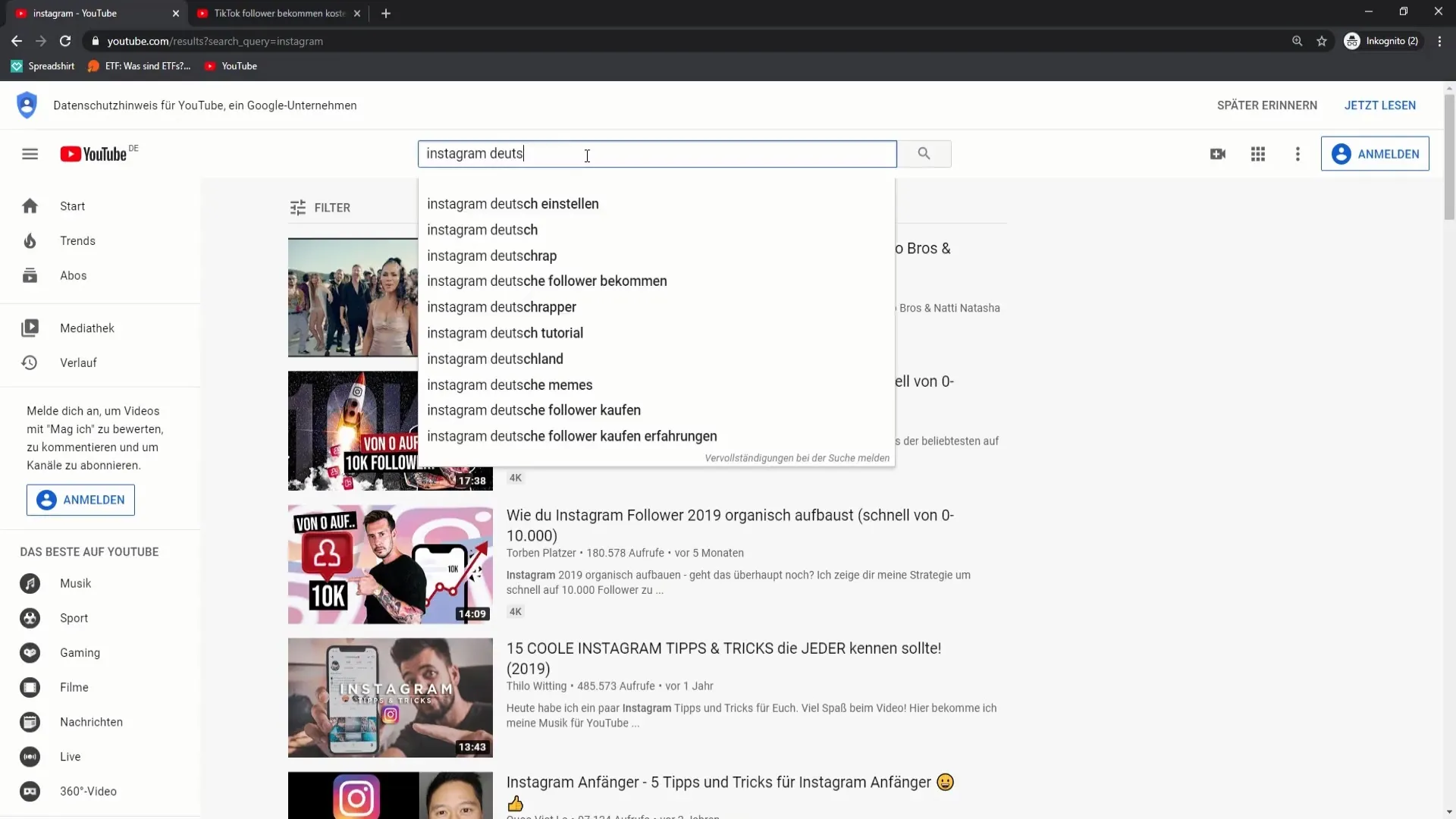Open the Chrome three-dot menu
The width and height of the screenshot is (1456, 819).
pyautogui.click(x=1439, y=41)
